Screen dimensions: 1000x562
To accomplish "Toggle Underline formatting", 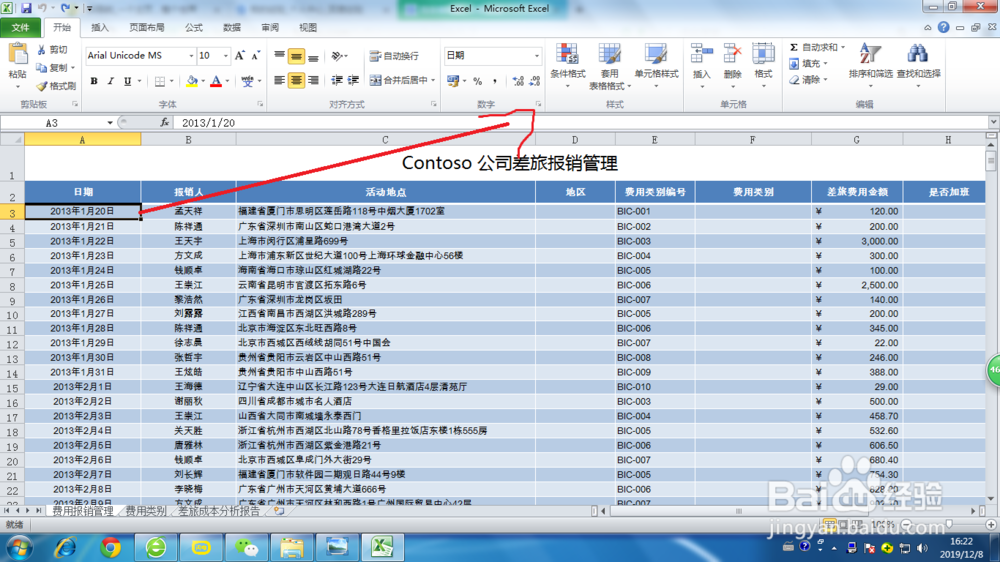I will [127, 81].
